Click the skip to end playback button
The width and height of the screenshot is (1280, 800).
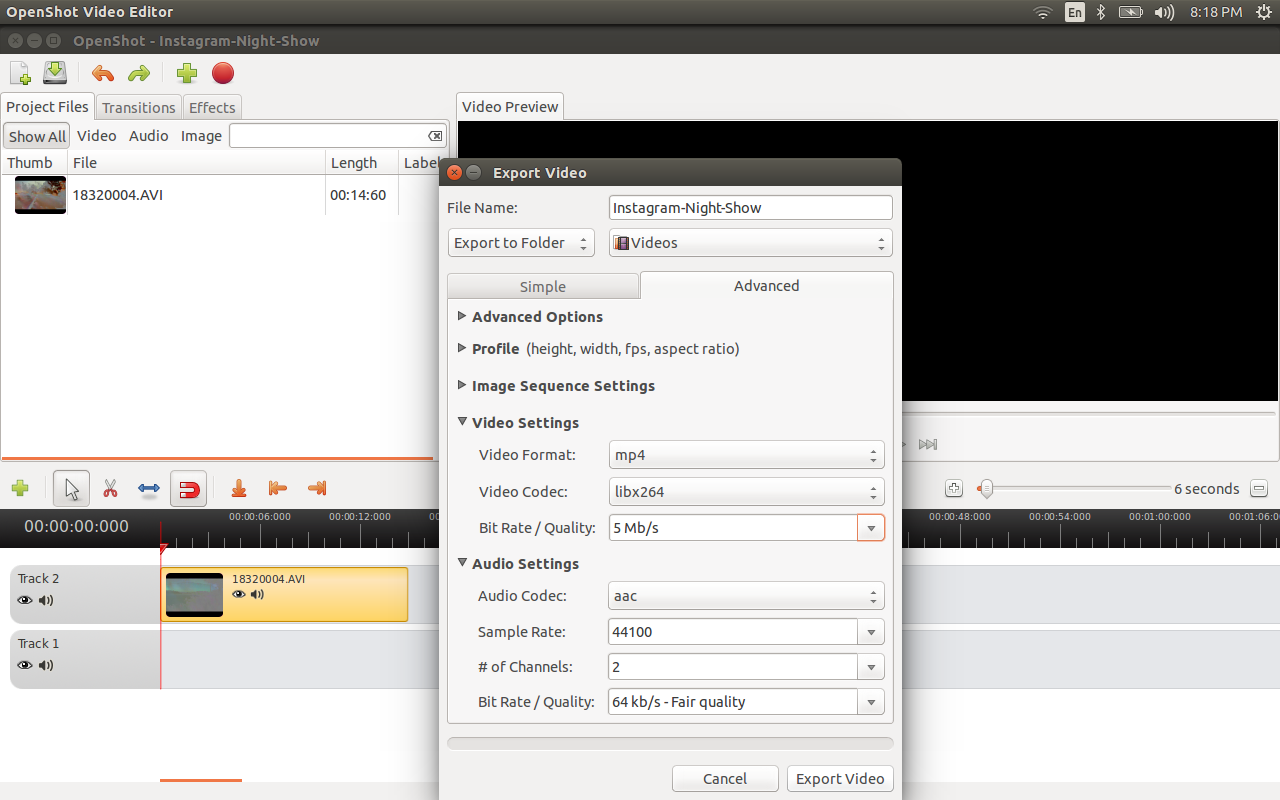pos(928,444)
